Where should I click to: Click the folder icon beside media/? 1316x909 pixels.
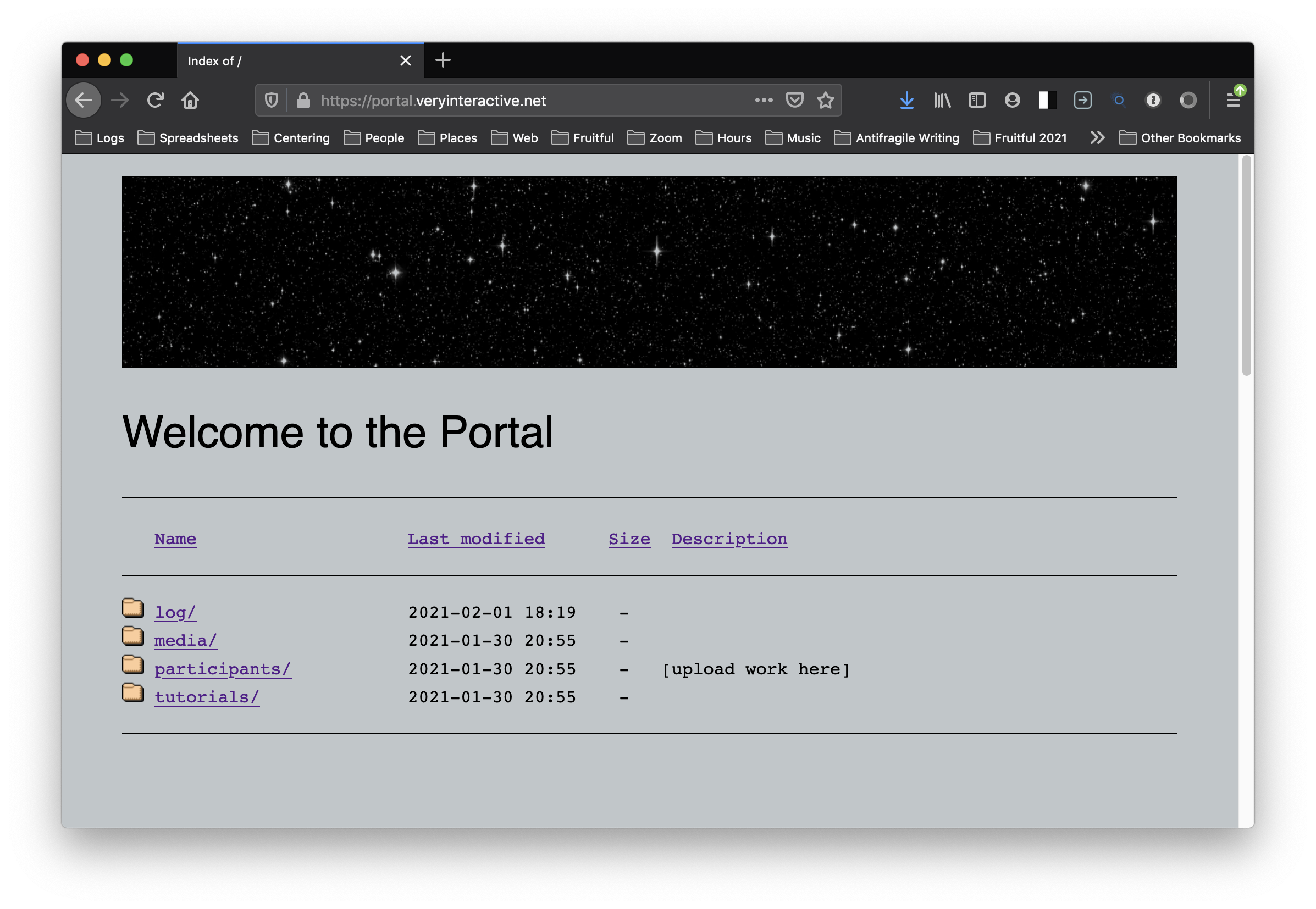click(132, 636)
